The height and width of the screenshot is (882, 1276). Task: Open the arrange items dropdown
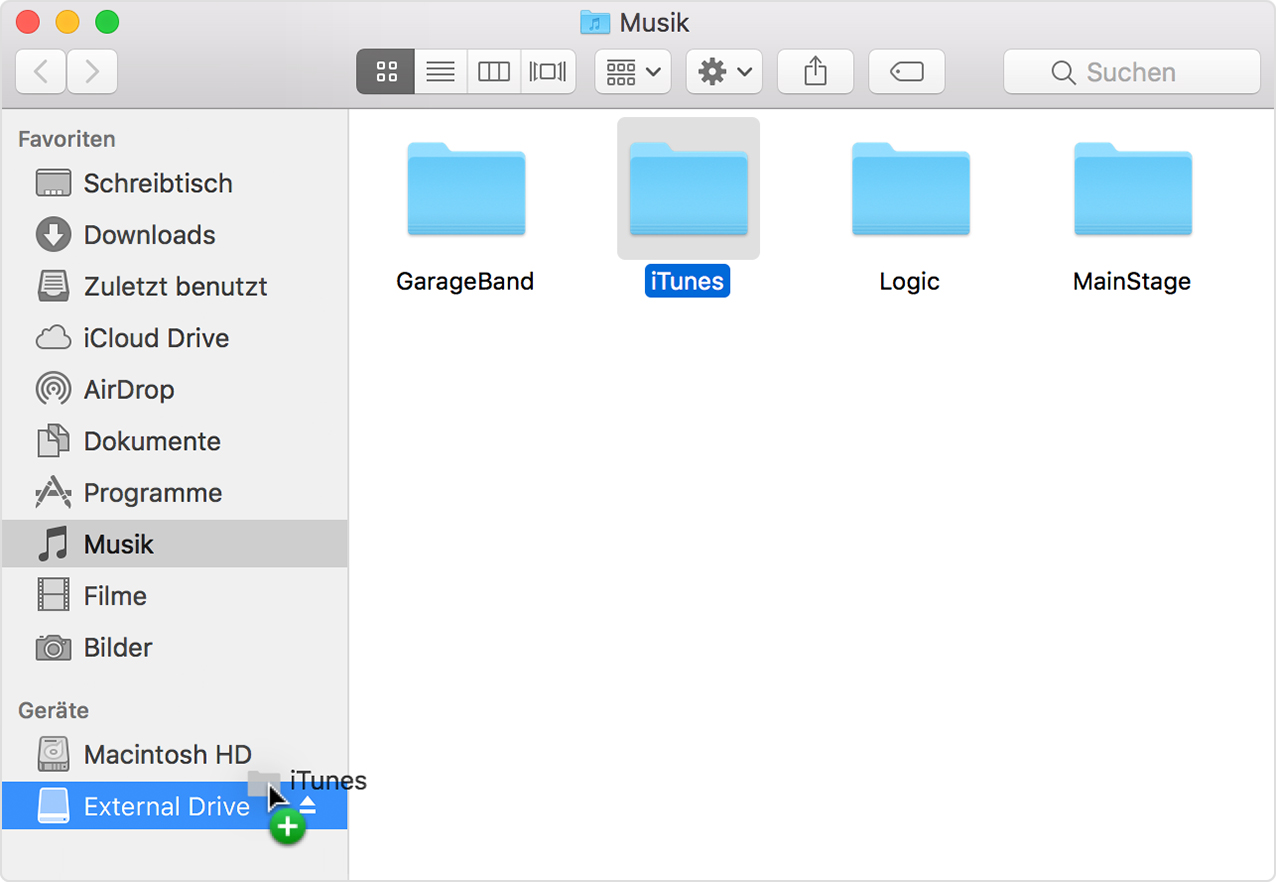click(633, 72)
